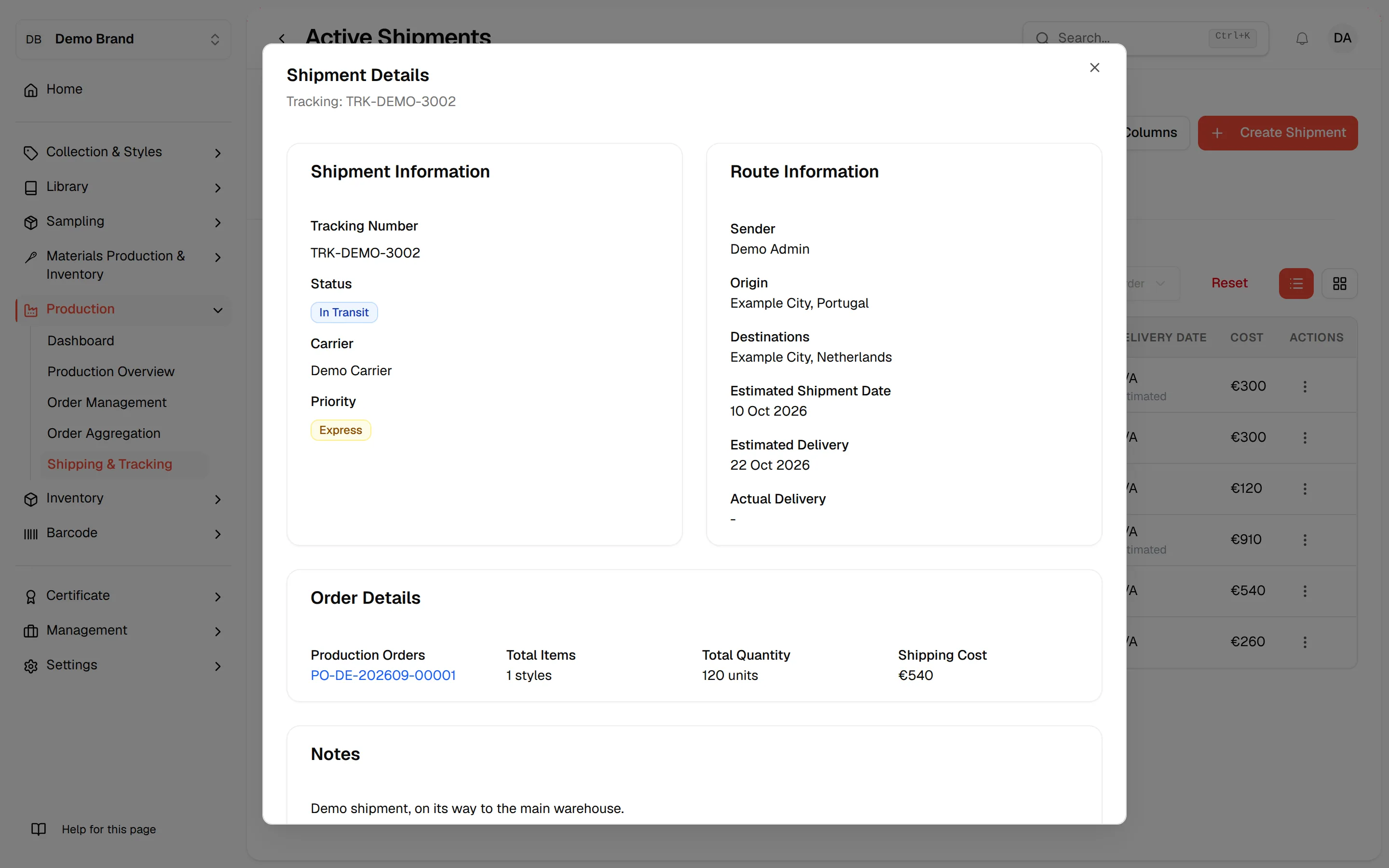Click the Sampling box icon
The image size is (1389, 868).
click(31, 222)
